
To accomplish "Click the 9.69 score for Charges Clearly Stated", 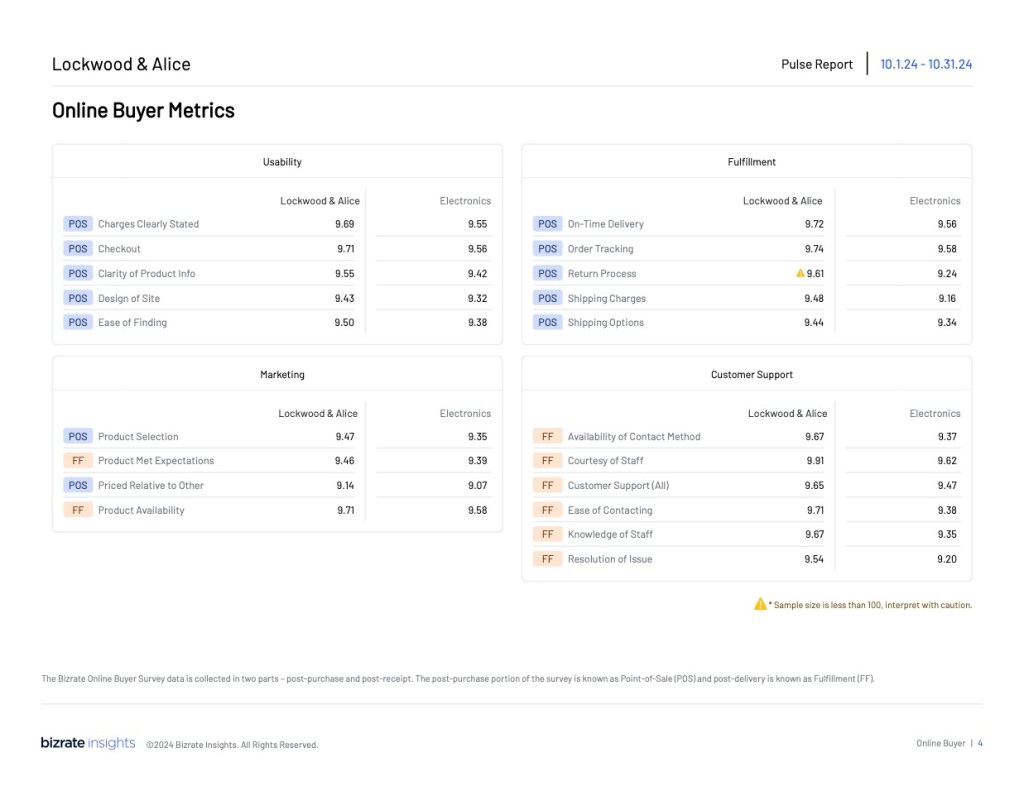I will [345, 224].
